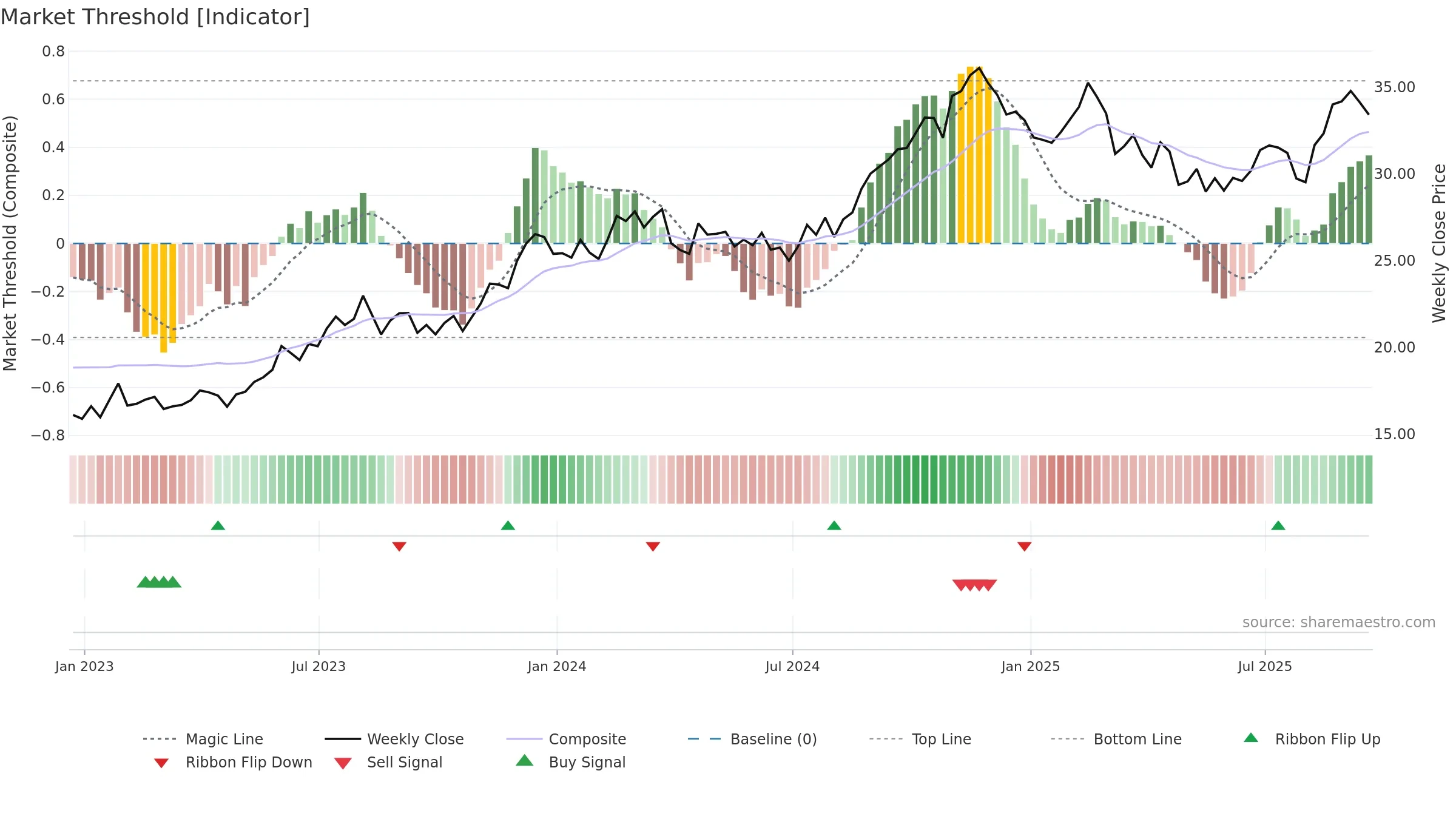Click the Jan 2025 x-axis label
The height and width of the screenshot is (819, 1456).
(x=1031, y=666)
